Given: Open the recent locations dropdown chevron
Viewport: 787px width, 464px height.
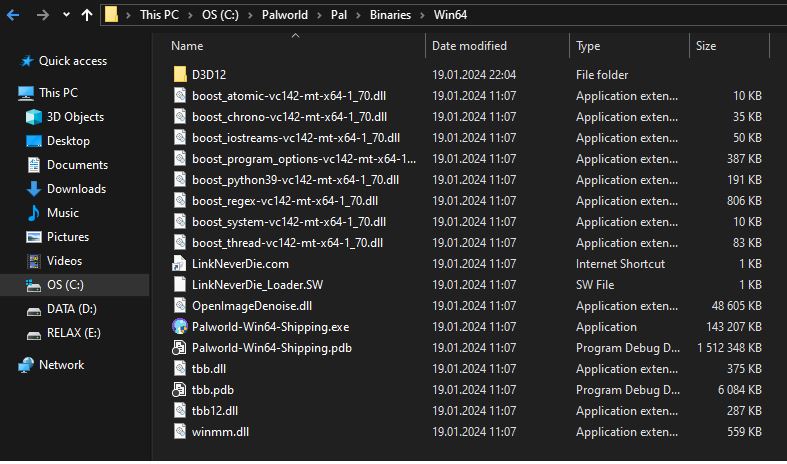Looking at the screenshot, I should [66, 15].
